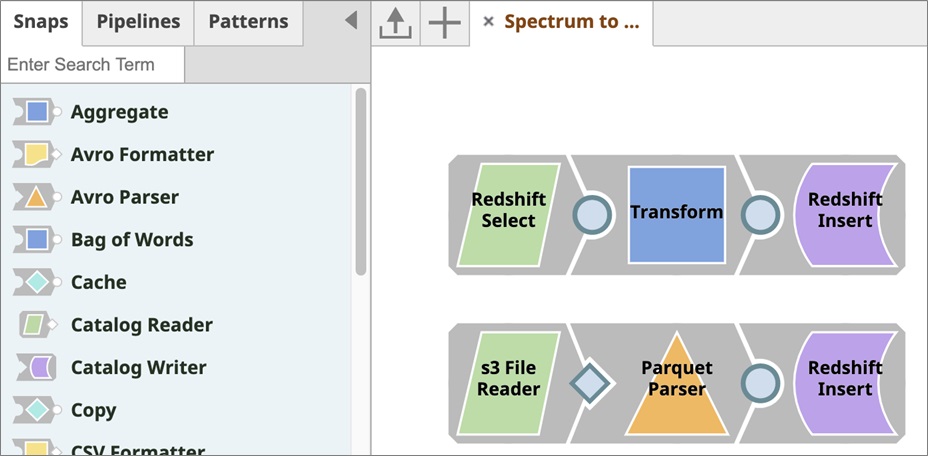The image size is (928, 456).
Task: Switch to the Pipelines tab
Action: 138,22
